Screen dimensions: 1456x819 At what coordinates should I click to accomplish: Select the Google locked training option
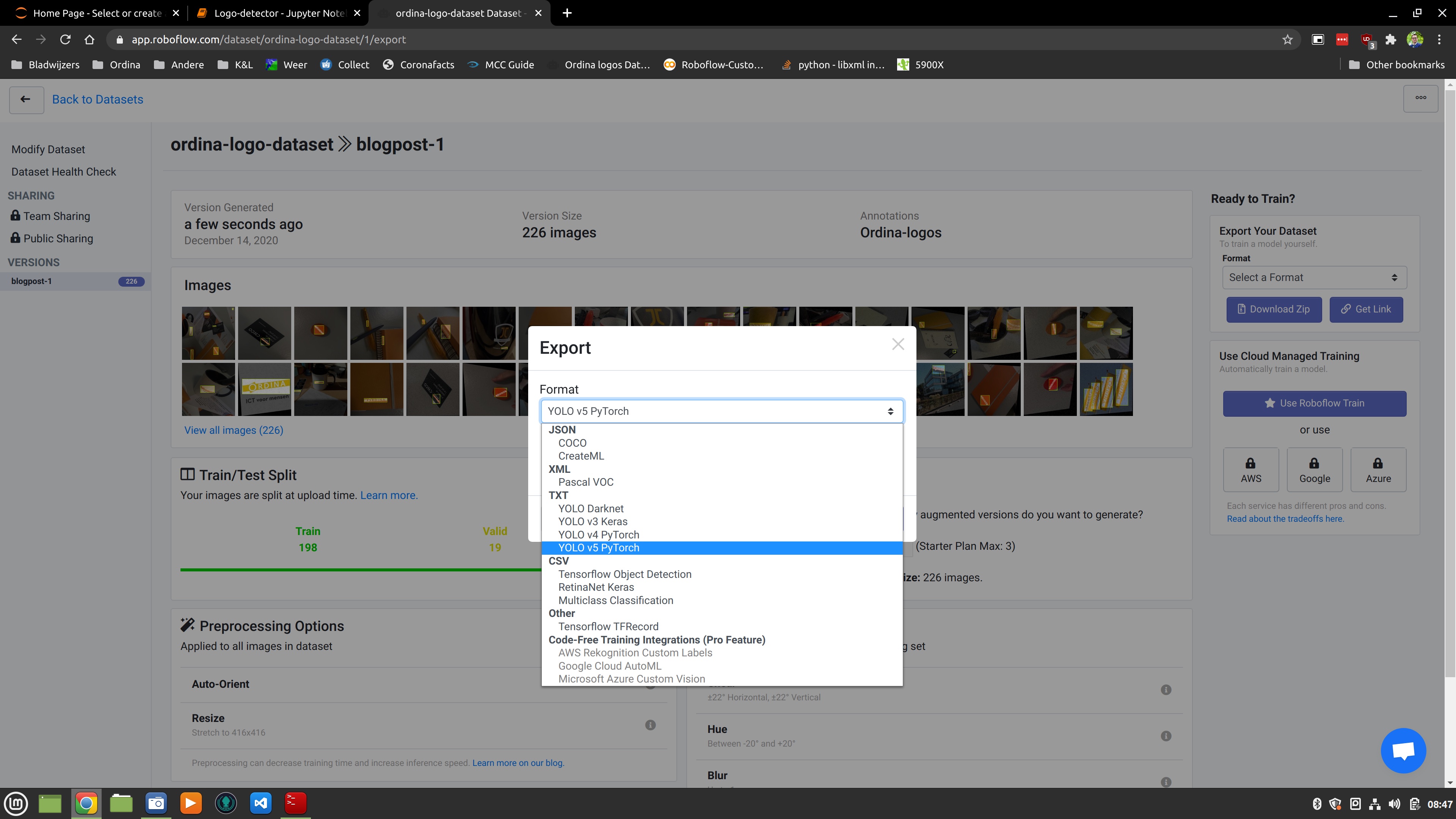coord(1315,470)
